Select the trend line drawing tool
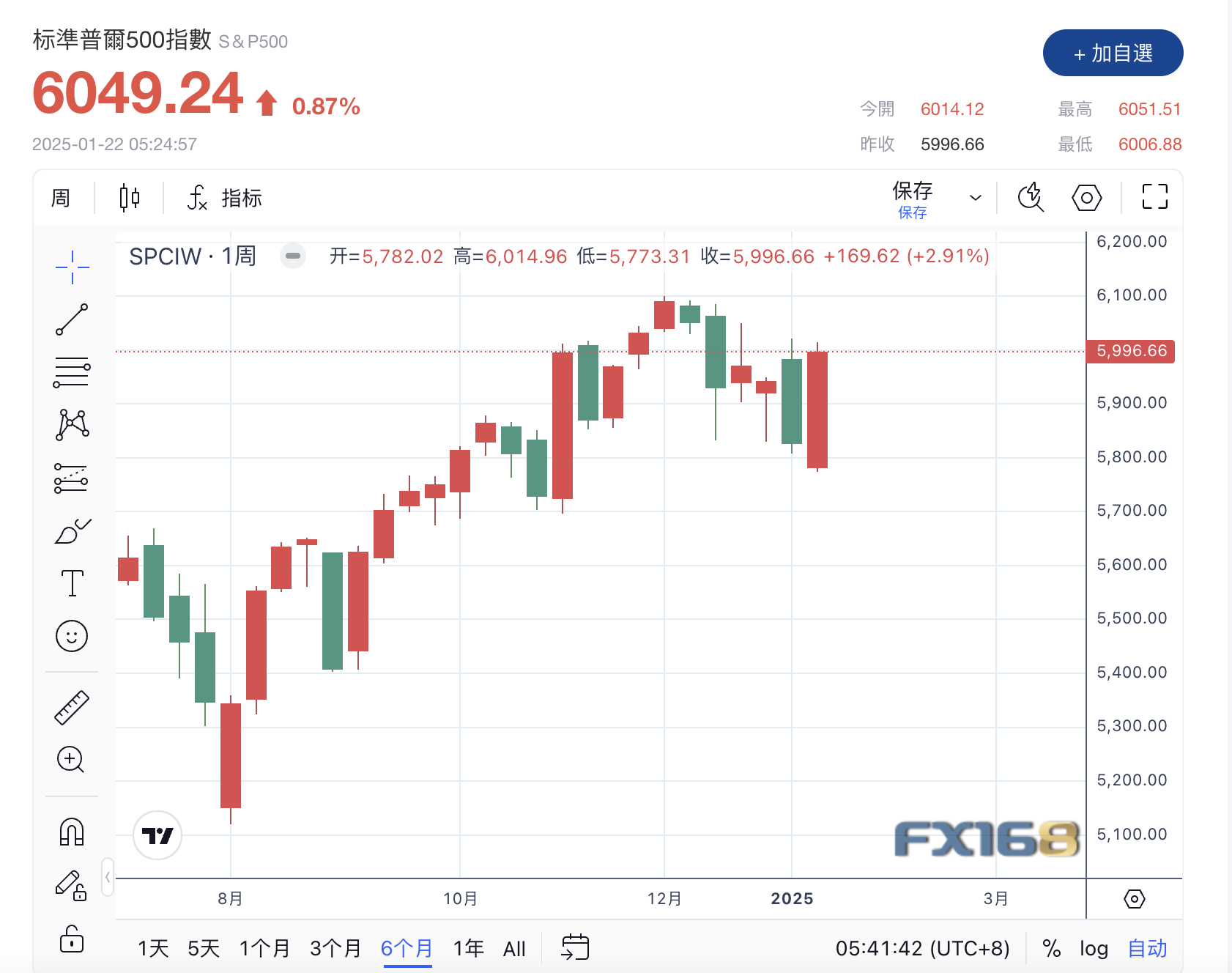1232x973 pixels. coord(72,320)
